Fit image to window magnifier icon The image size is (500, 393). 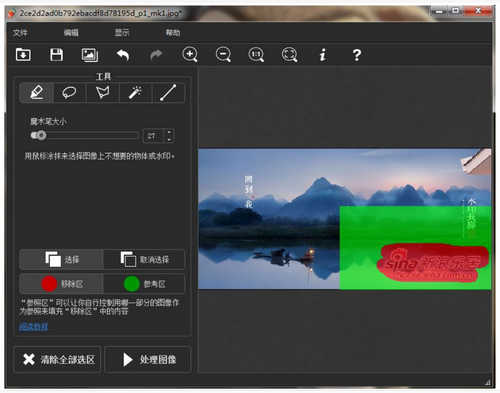[289, 55]
